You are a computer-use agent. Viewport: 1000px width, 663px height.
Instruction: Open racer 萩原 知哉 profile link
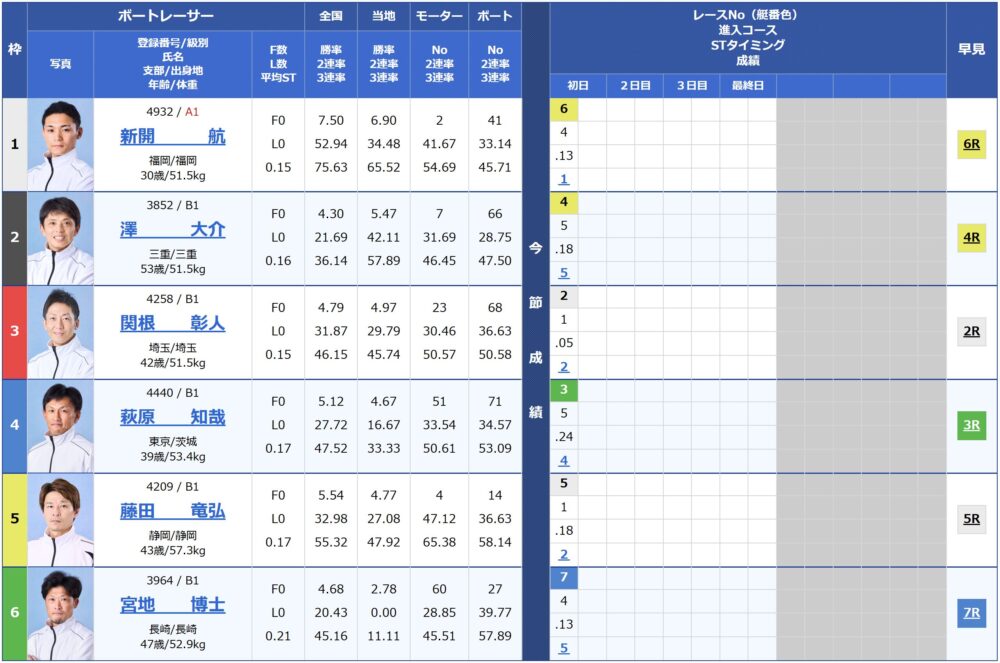pos(173,417)
